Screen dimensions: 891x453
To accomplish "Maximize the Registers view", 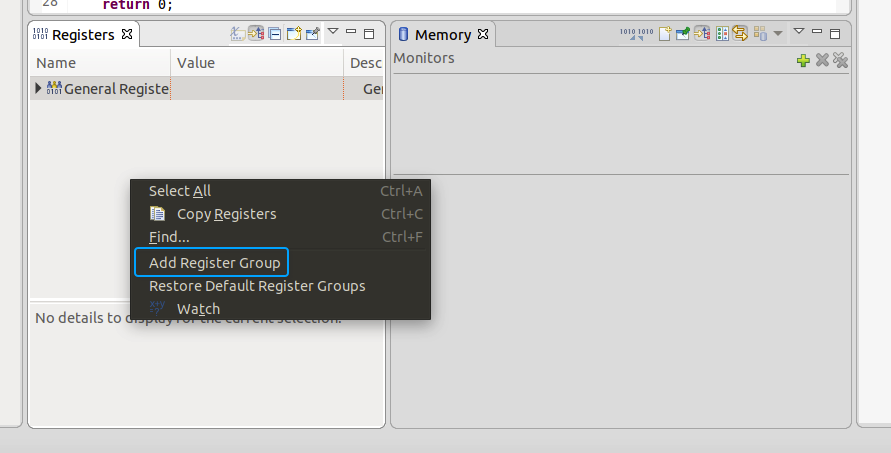I will [x=369, y=34].
